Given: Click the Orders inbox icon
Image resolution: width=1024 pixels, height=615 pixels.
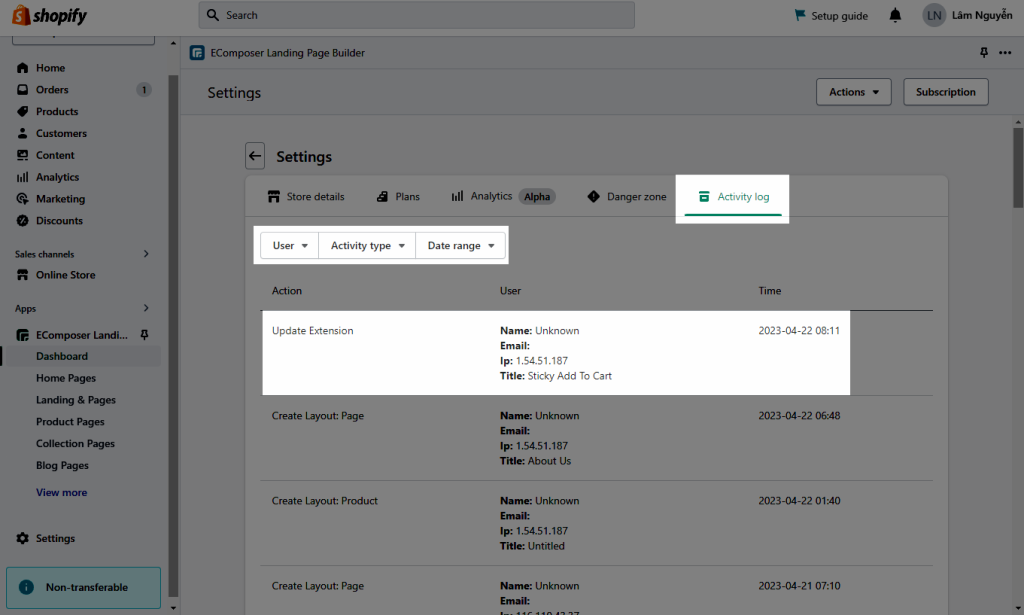Looking at the screenshot, I should pos(22,89).
